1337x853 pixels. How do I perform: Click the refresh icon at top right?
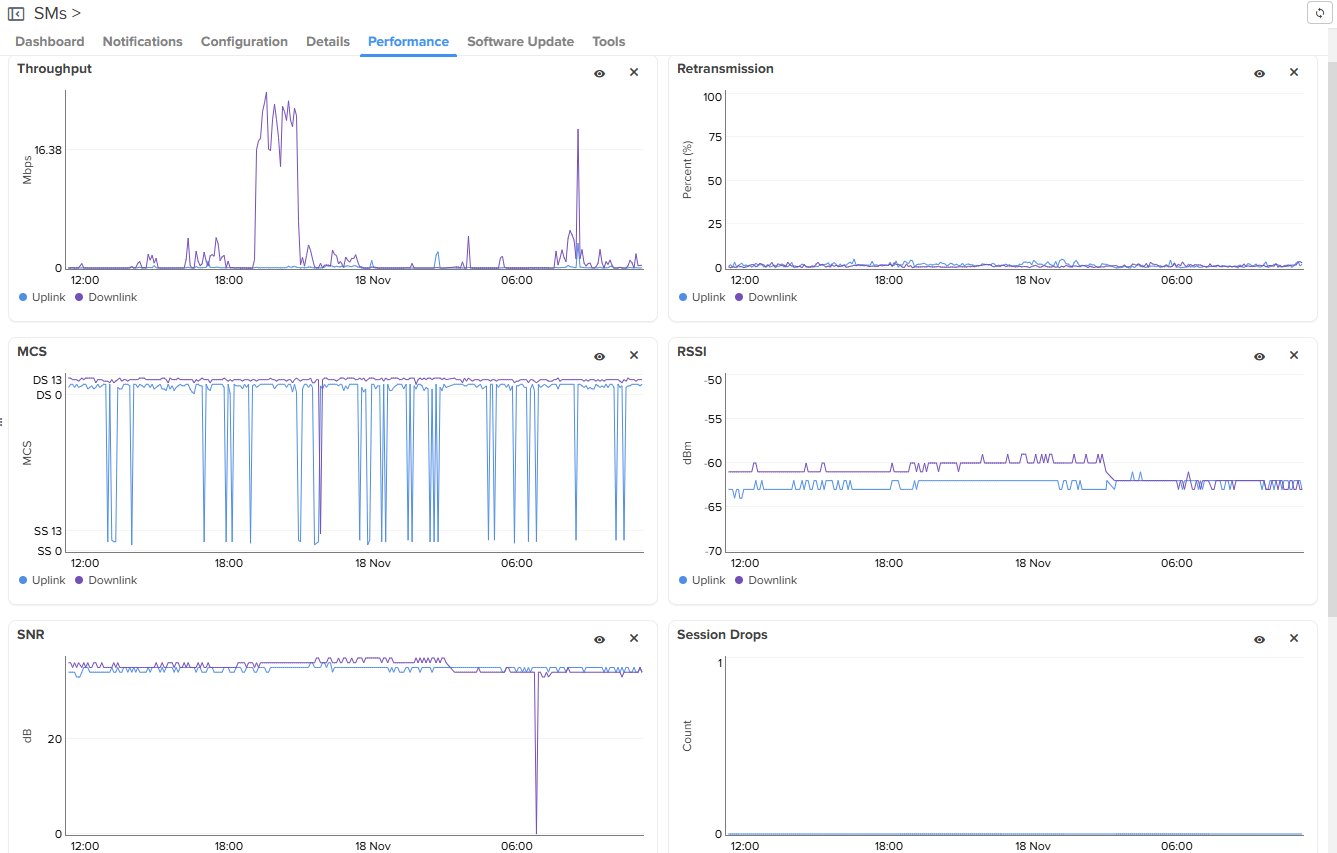(x=1319, y=12)
